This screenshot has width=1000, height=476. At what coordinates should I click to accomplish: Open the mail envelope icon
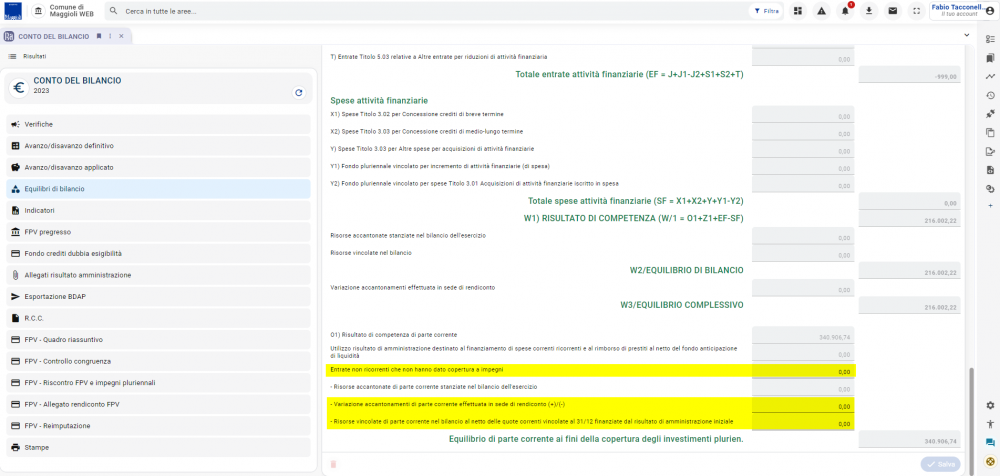pyautogui.click(x=893, y=11)
